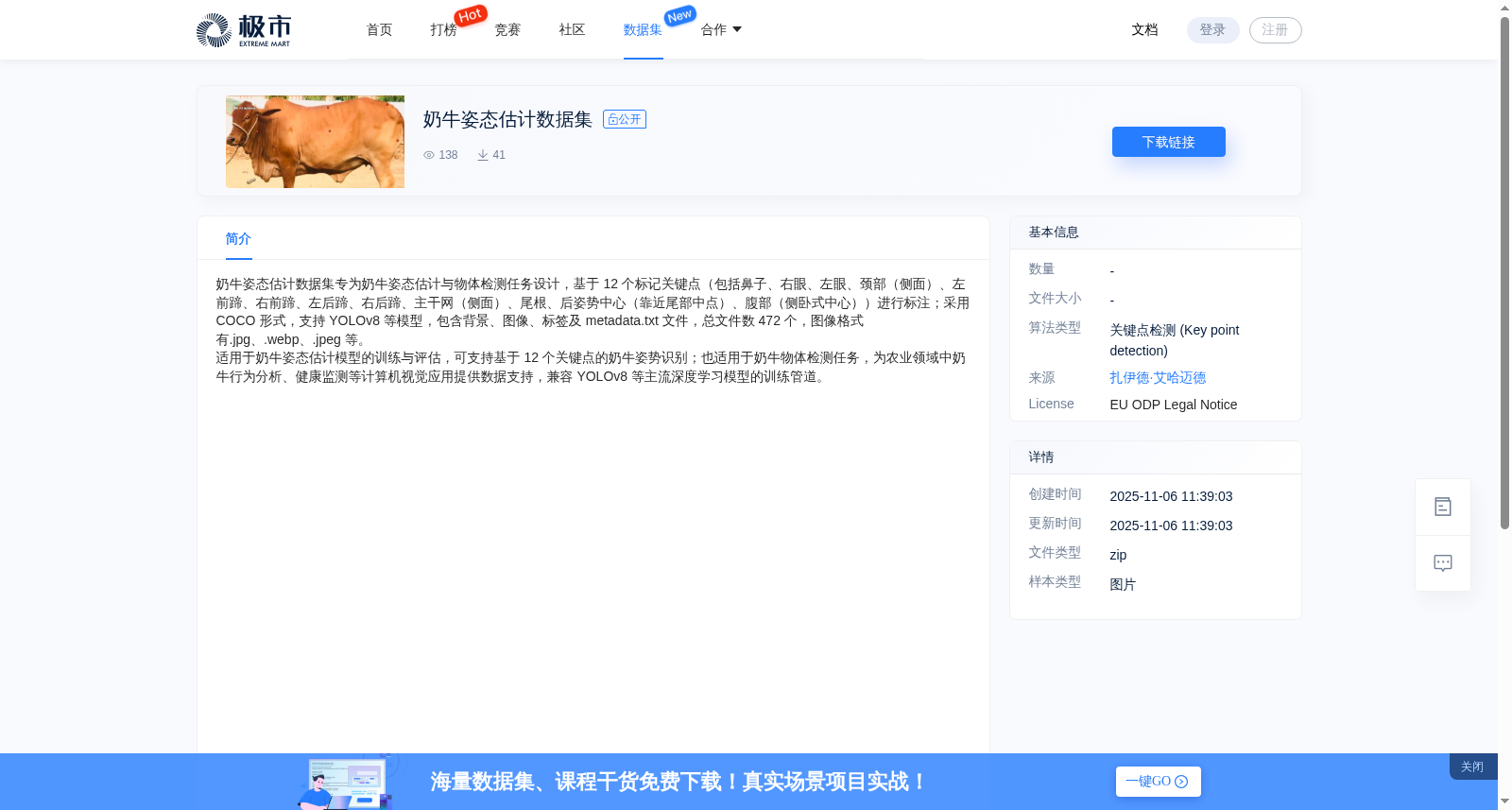Go to 首页 home page
Image resolution: width=1512 pixels, height=810 pixels.
click(x=380, y=30)
